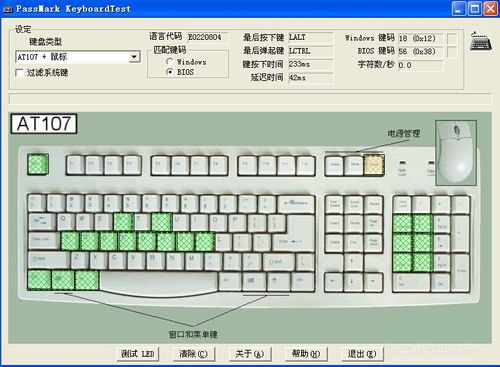Click the mouse picture beside the keyboard
Screen dimensions: 500x367
coord(456,152)
